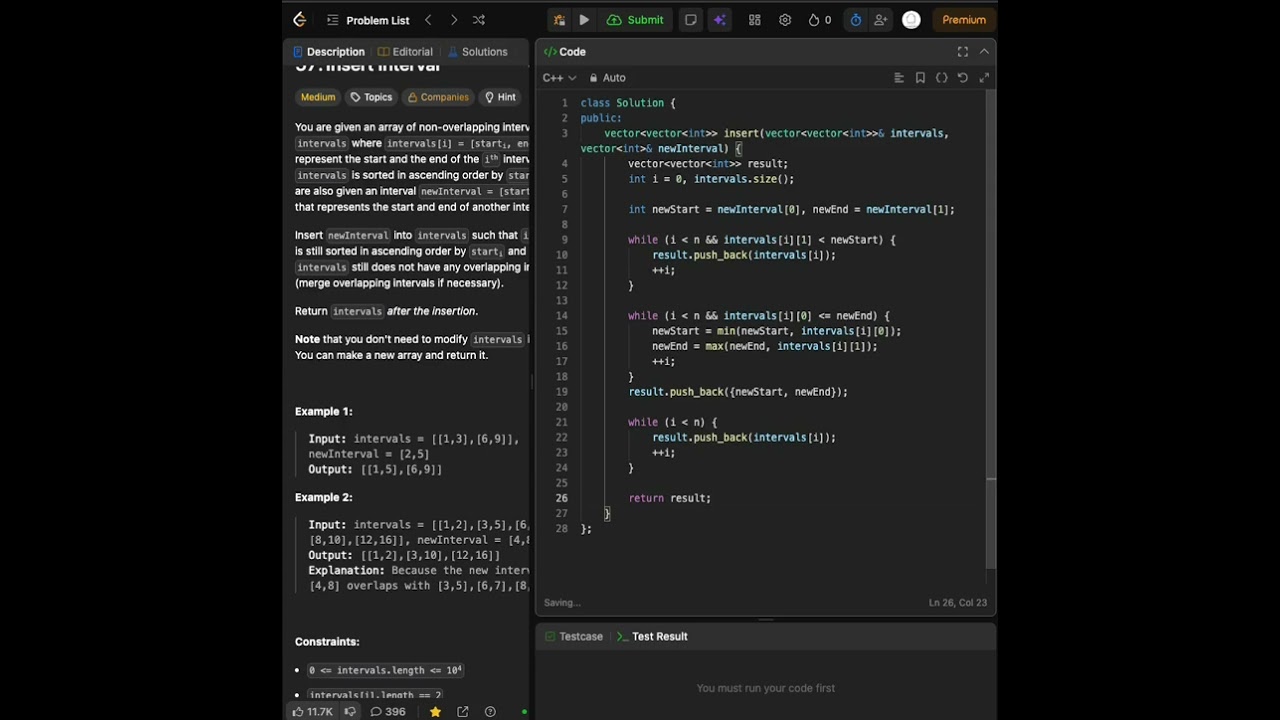Screen dimensions: 1280x720
Task: Share the problem via external link icon
Action: 463,712
